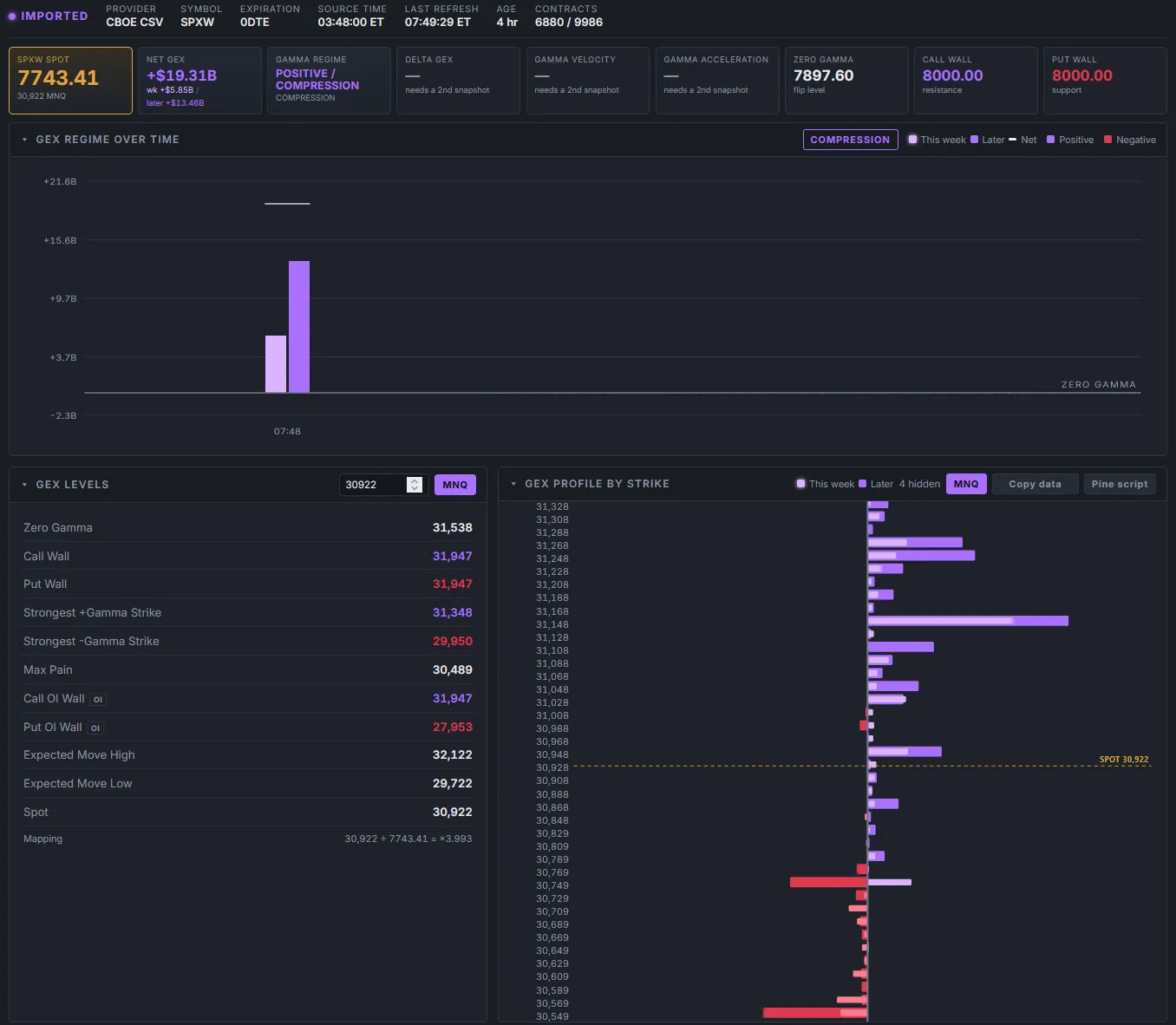Viewport: 1176px width, 1025px height.
Task: Collapse the GEX Regime Over Time panel
Action: coord(24,140)
